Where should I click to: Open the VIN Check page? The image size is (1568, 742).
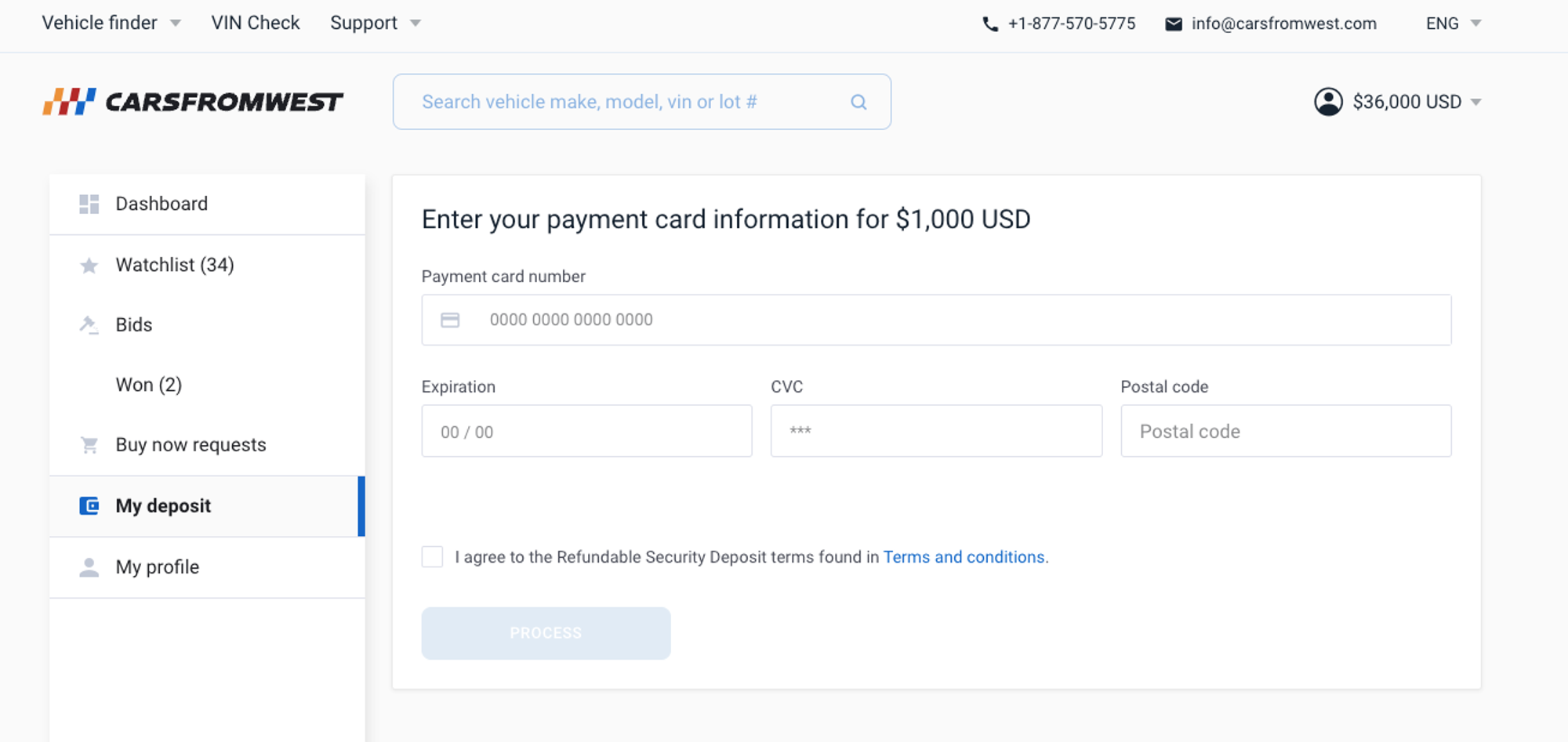pos(256,23)
